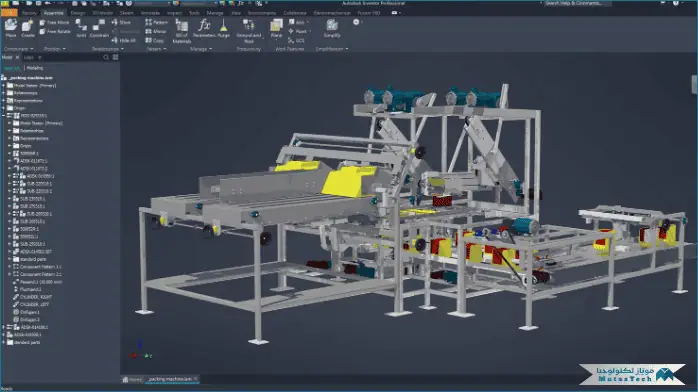
Task: Click Copy in the Pattern panel
Action: point(154,40)
